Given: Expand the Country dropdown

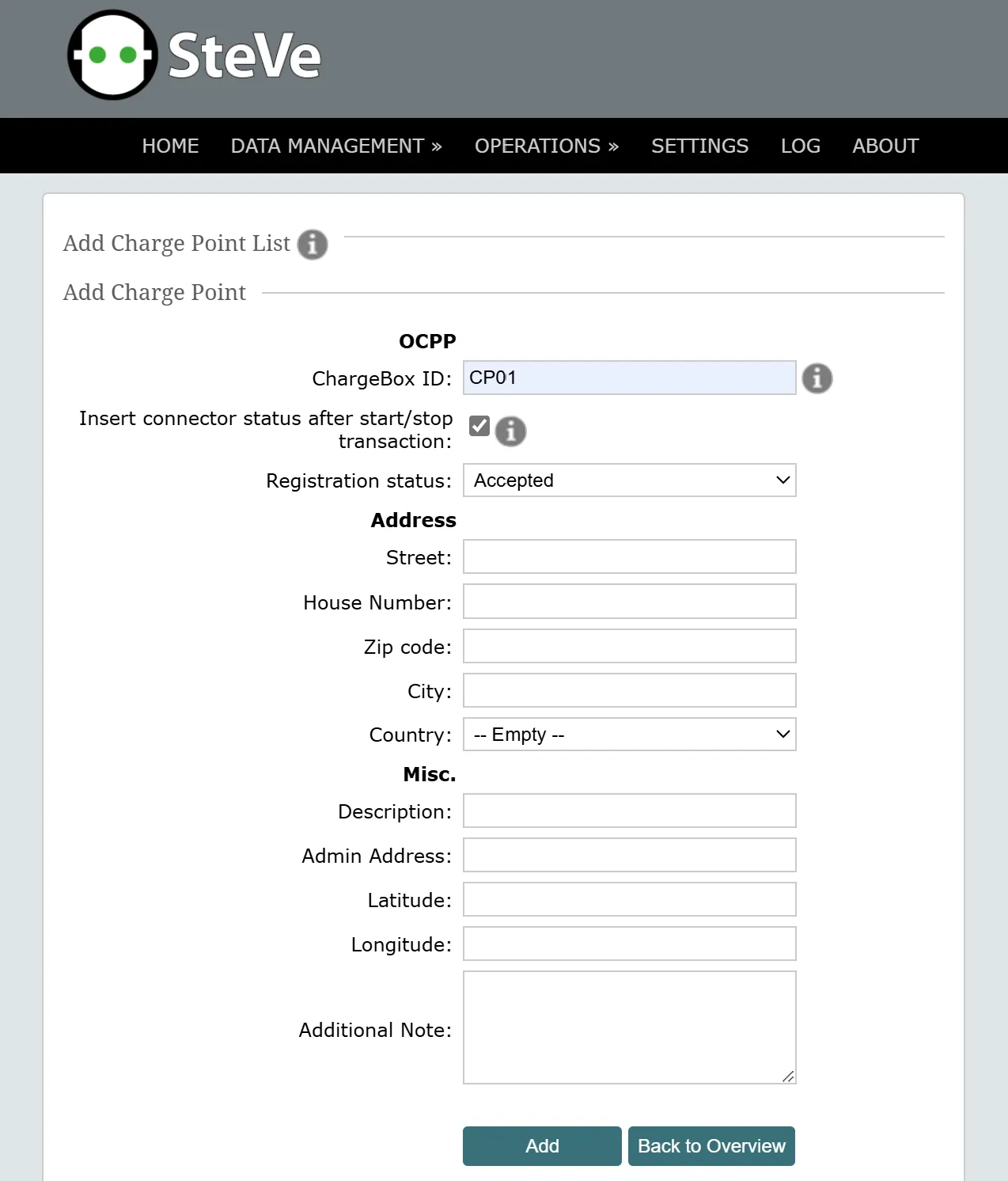Looking at the screenshot, I should [x=629, y=735].
